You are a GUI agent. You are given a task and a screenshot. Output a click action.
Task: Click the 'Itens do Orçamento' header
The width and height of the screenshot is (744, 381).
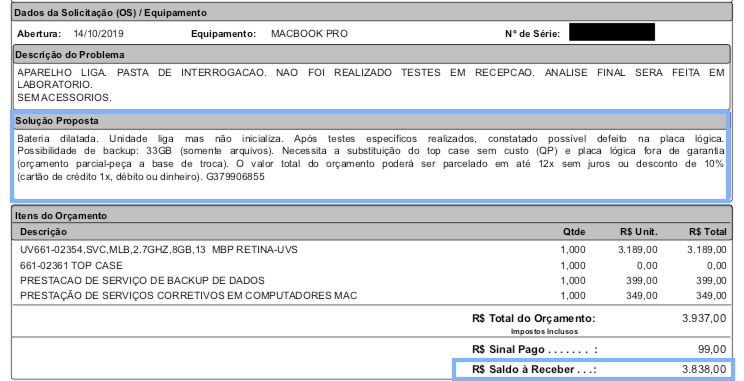click(x=372, y=215)
